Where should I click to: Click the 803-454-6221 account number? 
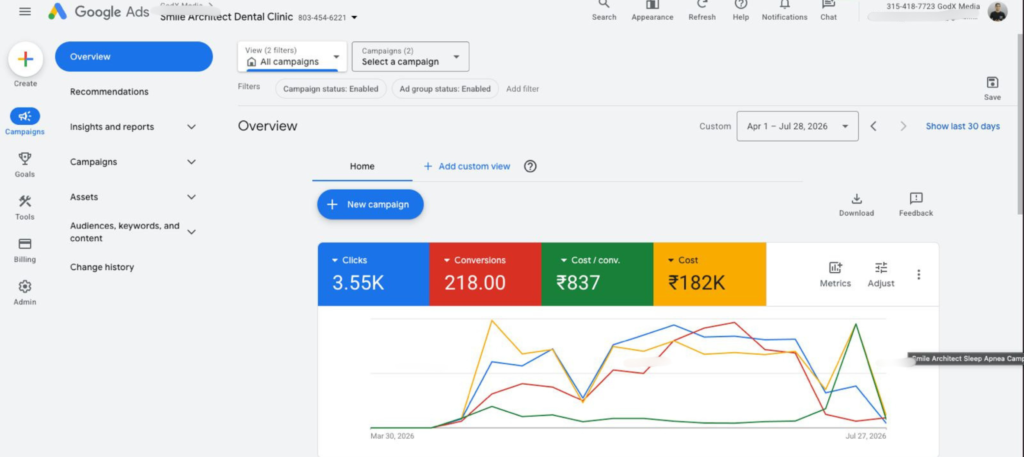322,18
